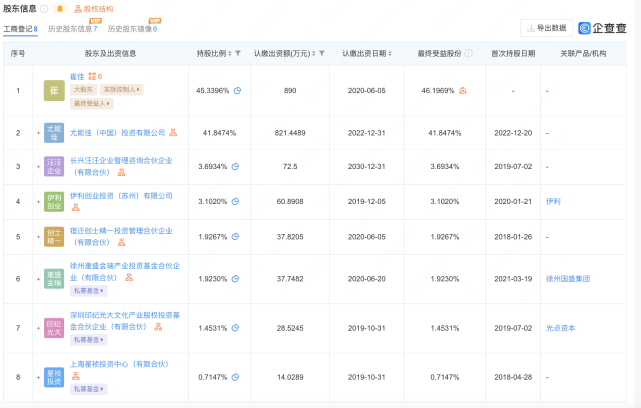The width and height of the screenshot is (641, 408).
Task: Open 尤妮佳（中国）投资有限公司 link
Action: point(118,133)
